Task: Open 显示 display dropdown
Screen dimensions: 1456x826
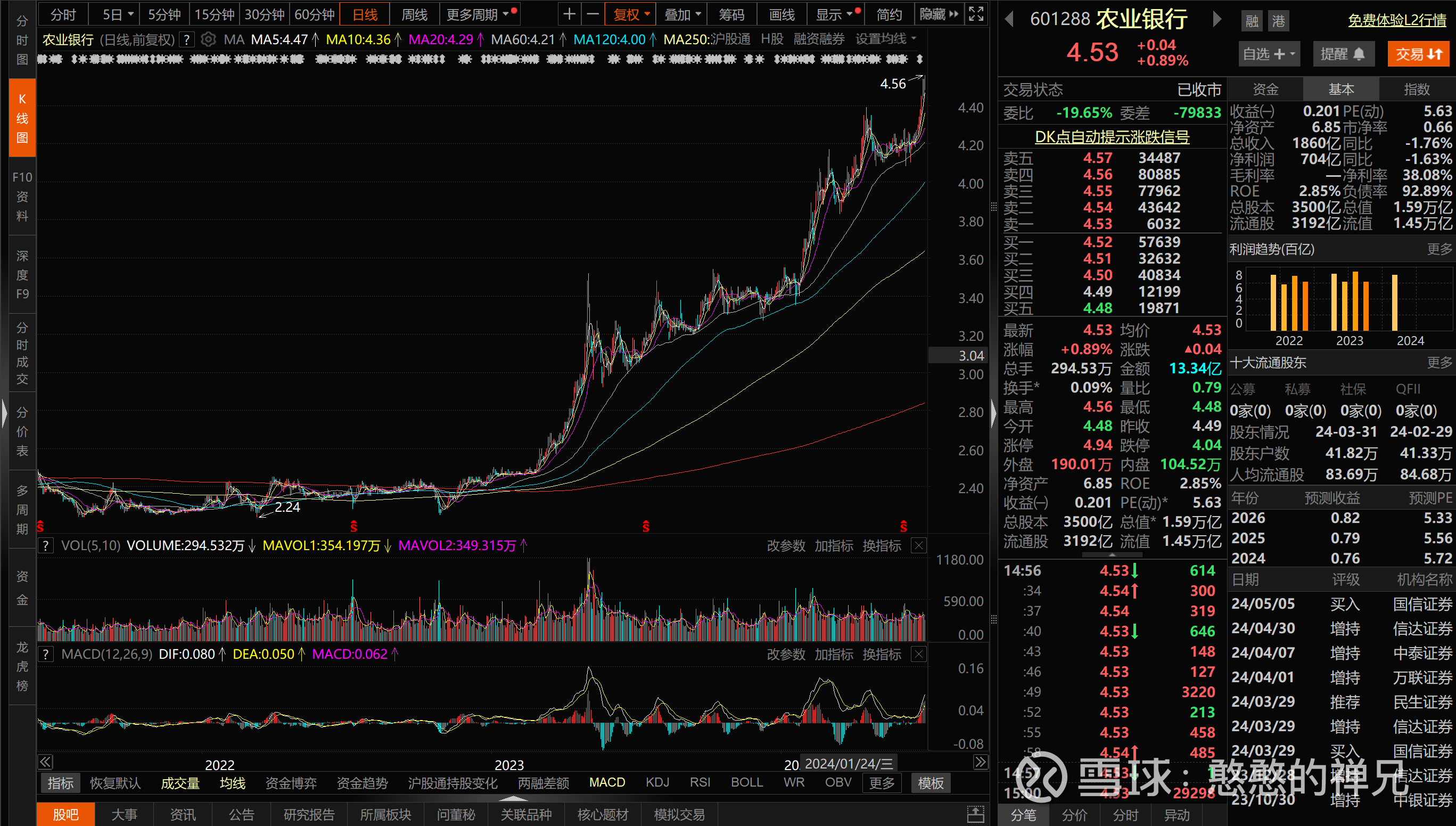Action: (836, 14)
